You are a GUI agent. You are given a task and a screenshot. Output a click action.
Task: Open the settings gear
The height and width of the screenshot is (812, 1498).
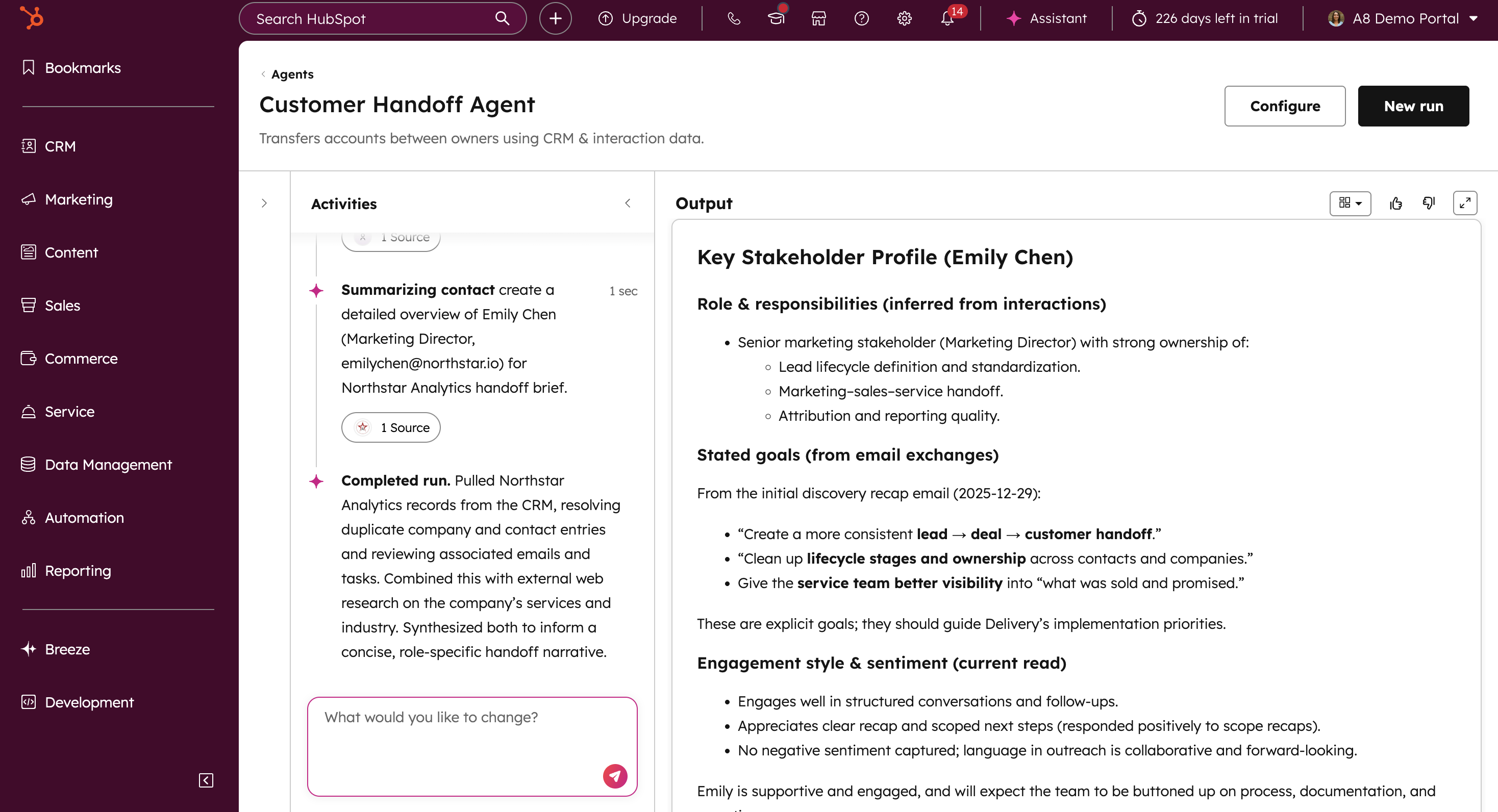(904, 18)
